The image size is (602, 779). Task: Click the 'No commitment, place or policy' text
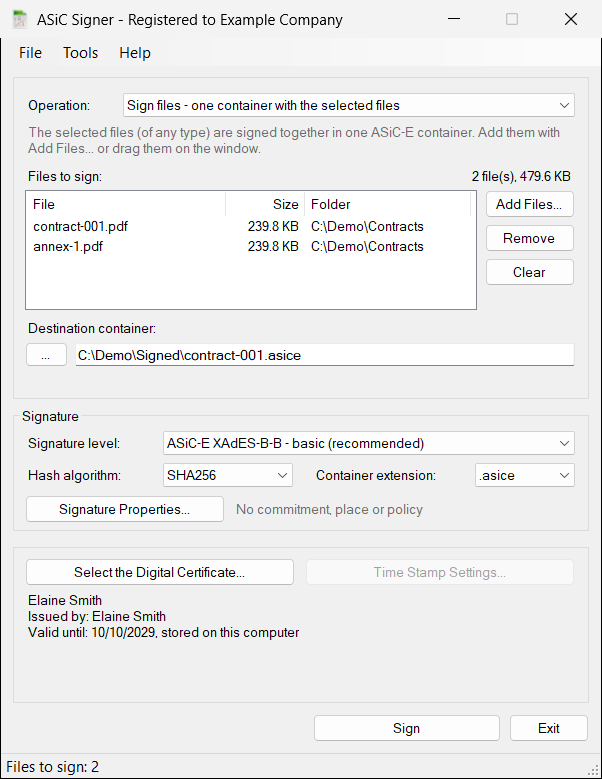click(x=329, y=510)
